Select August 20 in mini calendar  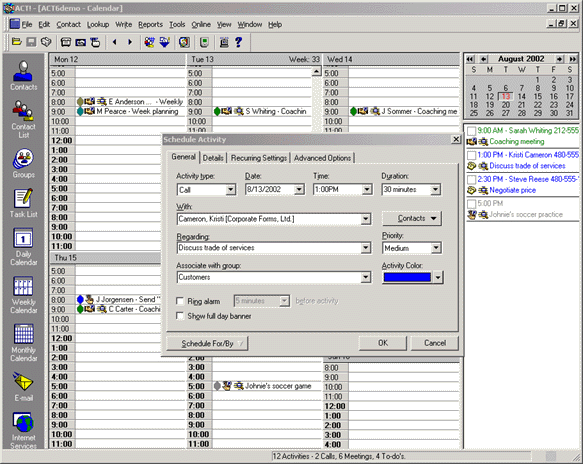pyautogui.click(x=506, y=105)
